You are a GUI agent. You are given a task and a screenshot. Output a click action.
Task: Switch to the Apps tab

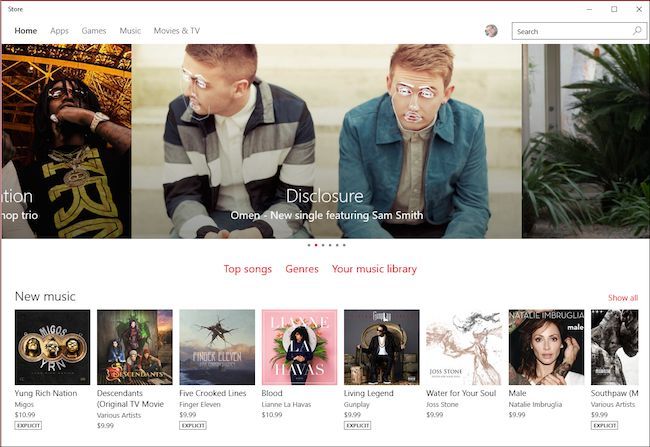tap(59, 31)
